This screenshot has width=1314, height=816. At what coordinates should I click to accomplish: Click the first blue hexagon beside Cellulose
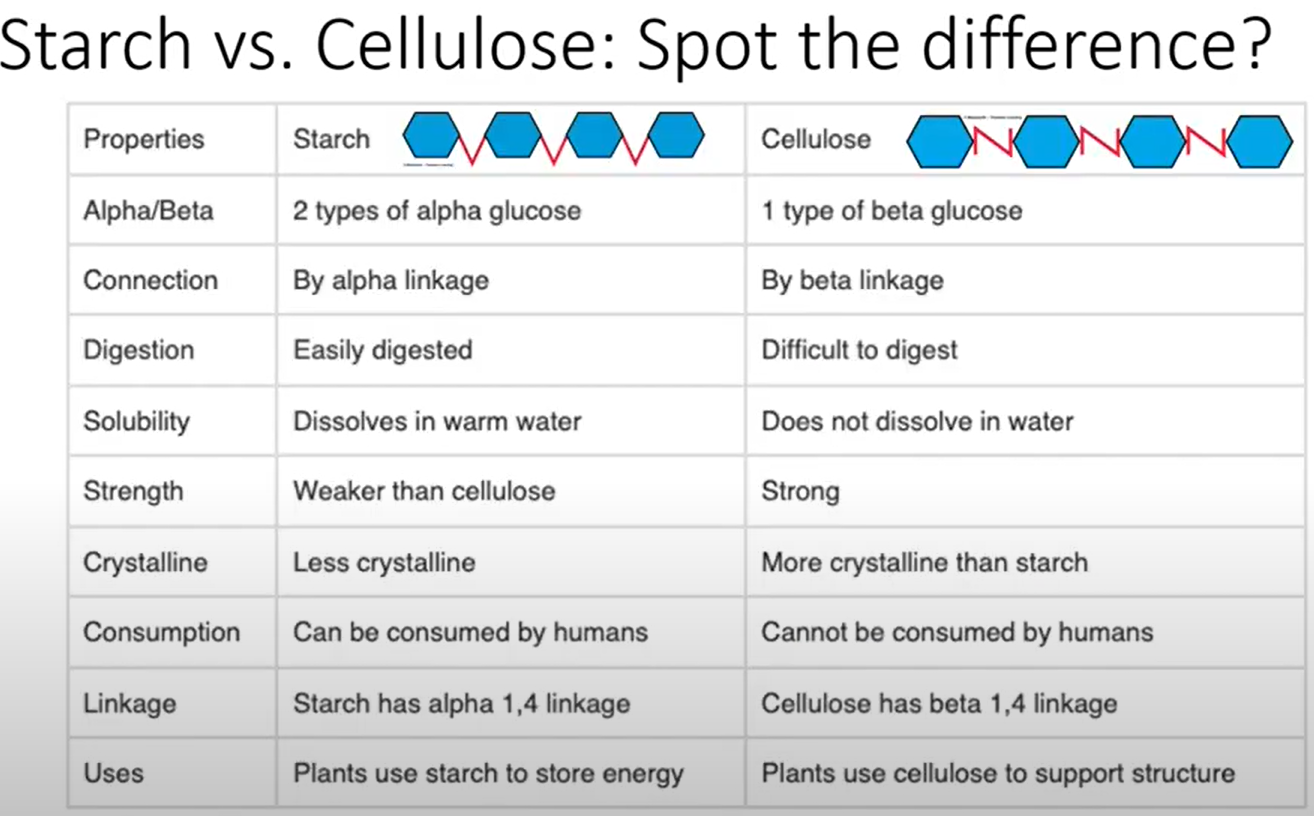(x=938, y=142)
